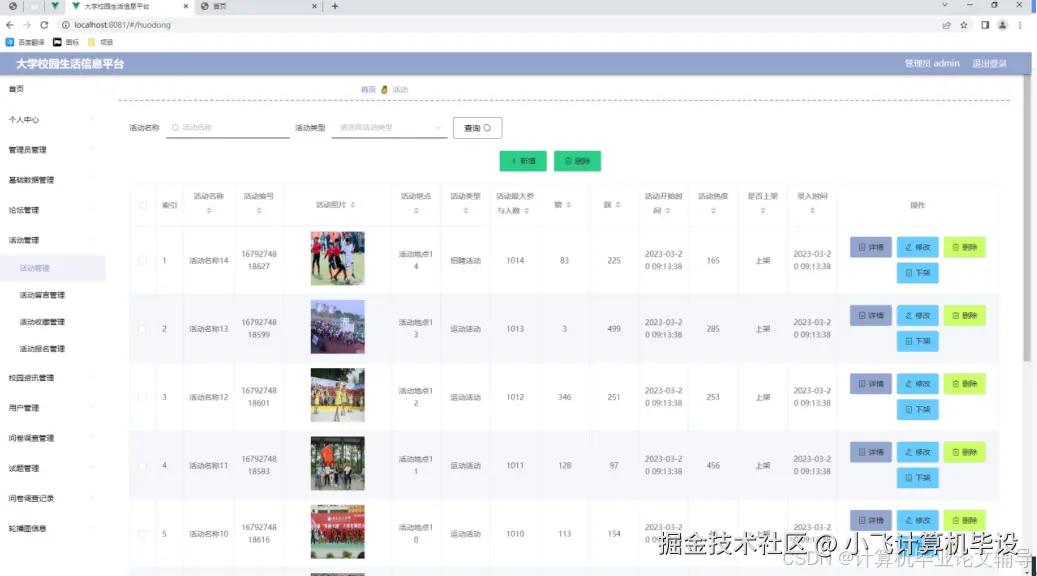
Task: Expand the 基础数据管理 sidebar menu
Action: tap(52, 180)
